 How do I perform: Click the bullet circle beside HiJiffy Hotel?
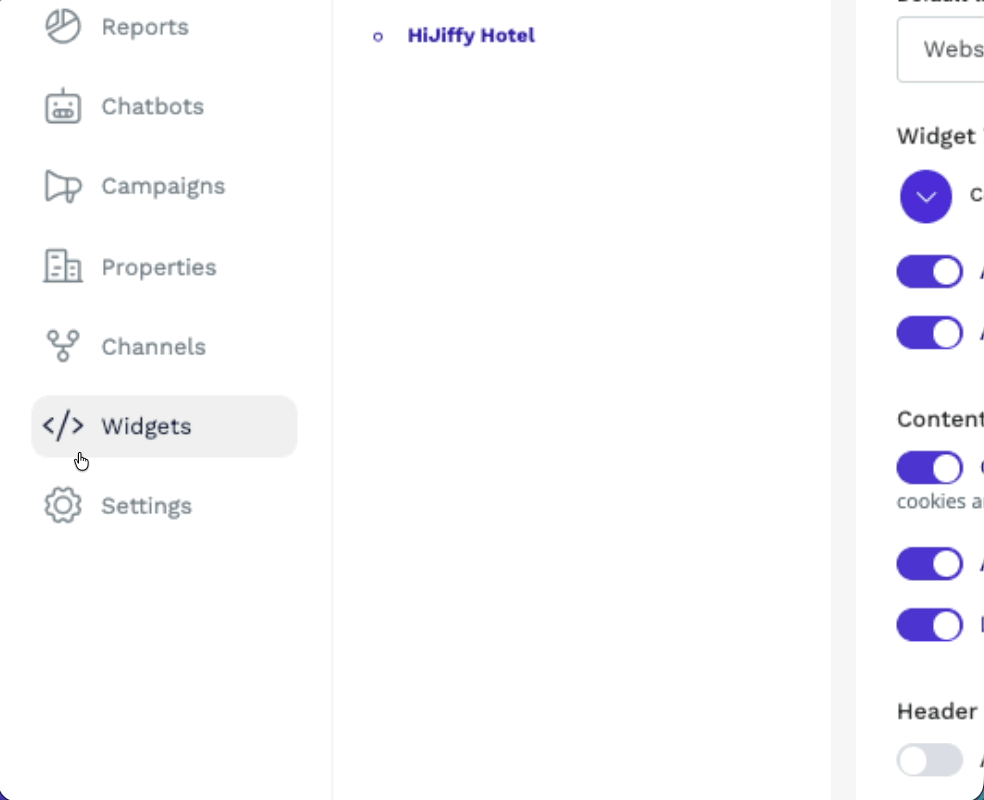coord(378,37)
